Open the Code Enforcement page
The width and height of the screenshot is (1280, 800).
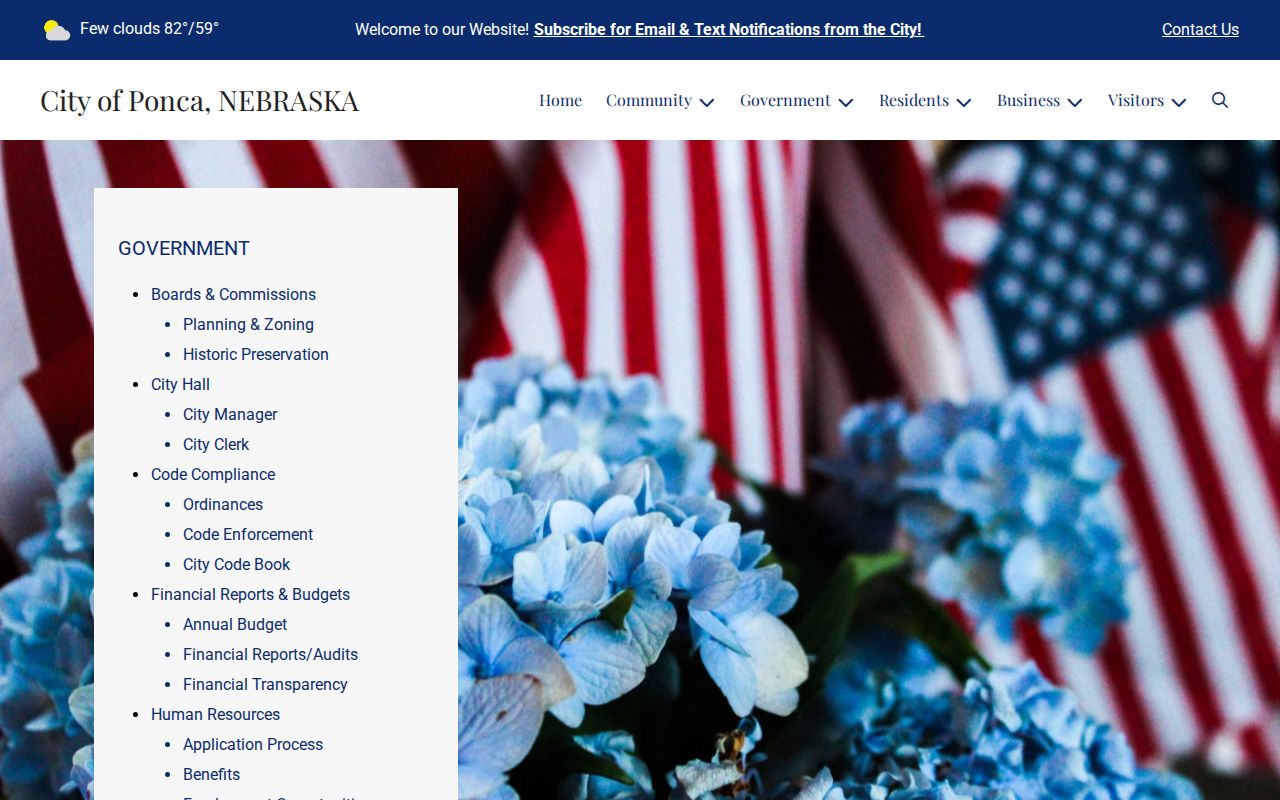[x=248, y=534]
